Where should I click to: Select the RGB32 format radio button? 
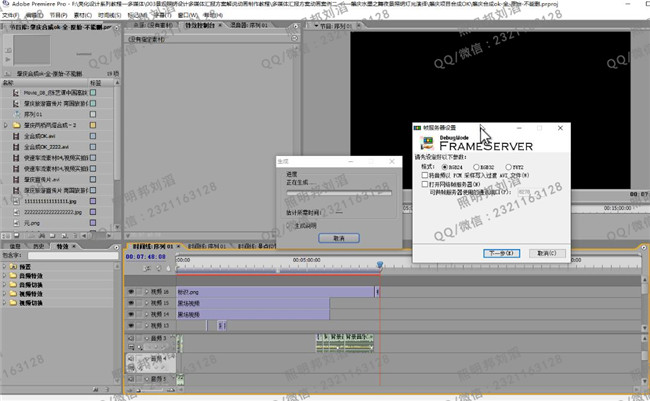pos(476,167)
